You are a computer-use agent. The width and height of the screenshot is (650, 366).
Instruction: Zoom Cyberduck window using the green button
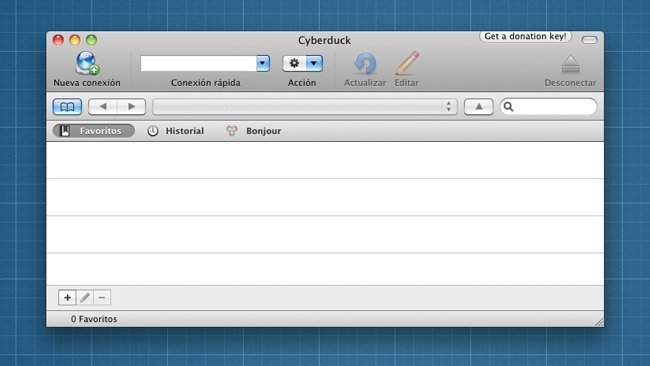[x=91, y=40]
